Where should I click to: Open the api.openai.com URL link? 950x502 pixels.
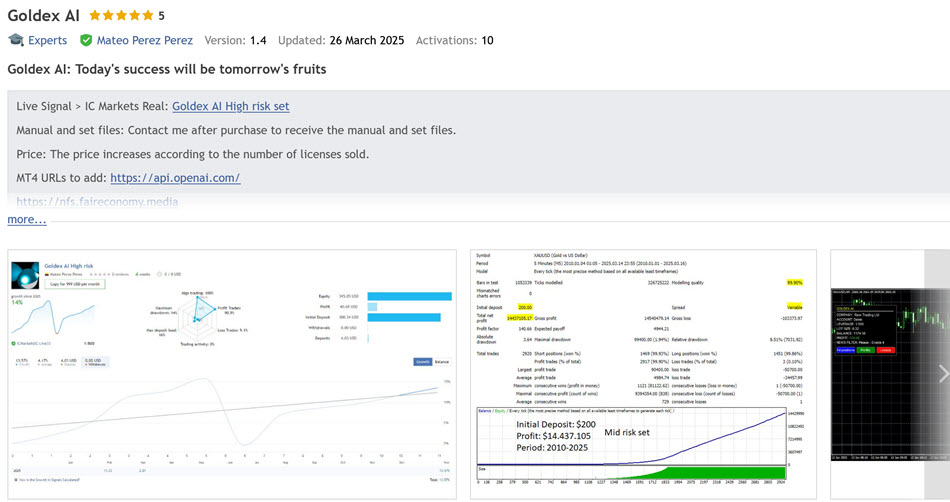[175, 178]
